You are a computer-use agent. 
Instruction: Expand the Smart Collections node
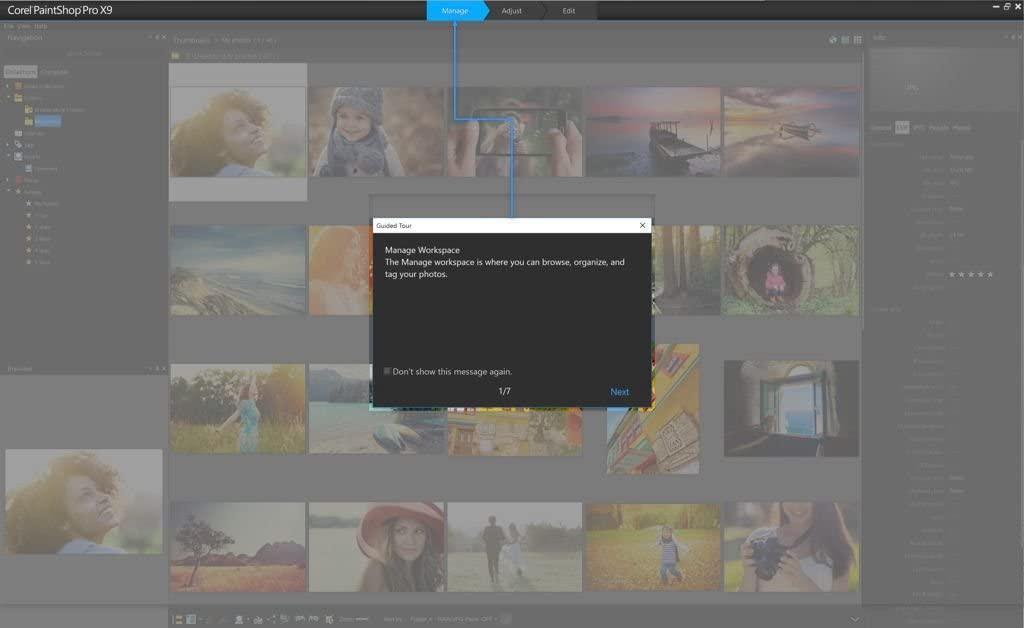coord(9,86)
